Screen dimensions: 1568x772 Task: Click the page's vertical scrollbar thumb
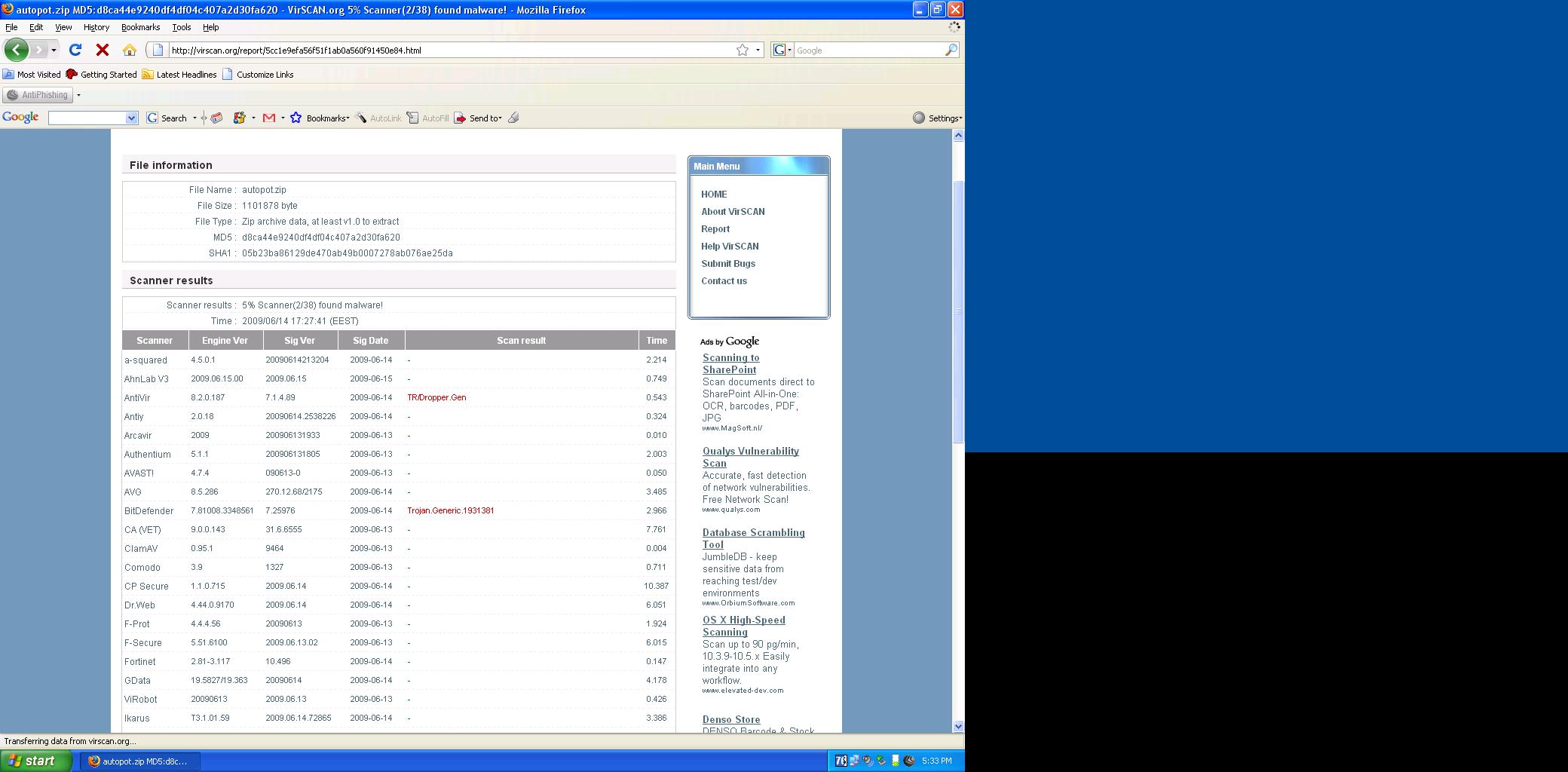[958, 312]
